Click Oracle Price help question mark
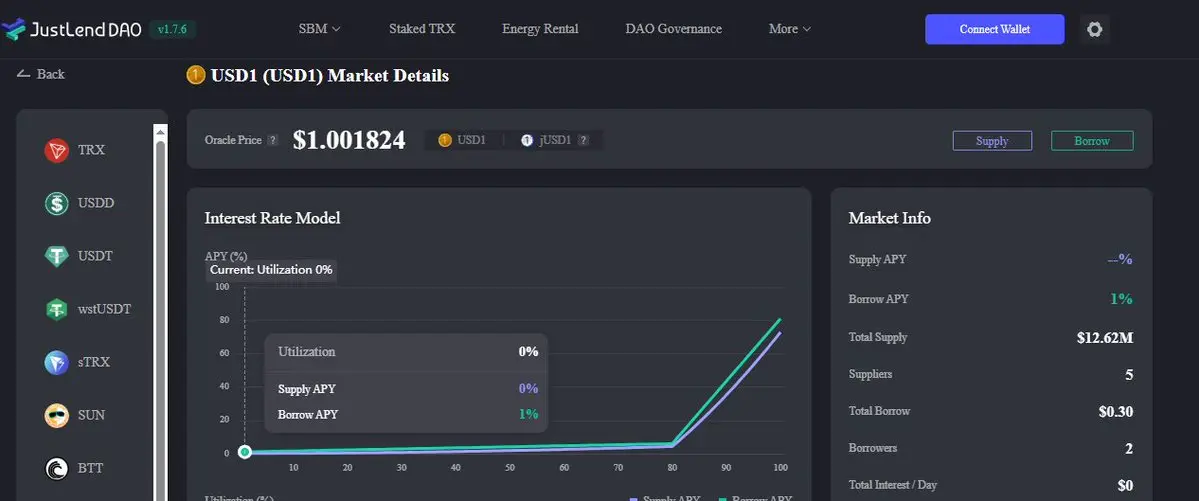This screenshot has height=501, width=1199. 273,141
